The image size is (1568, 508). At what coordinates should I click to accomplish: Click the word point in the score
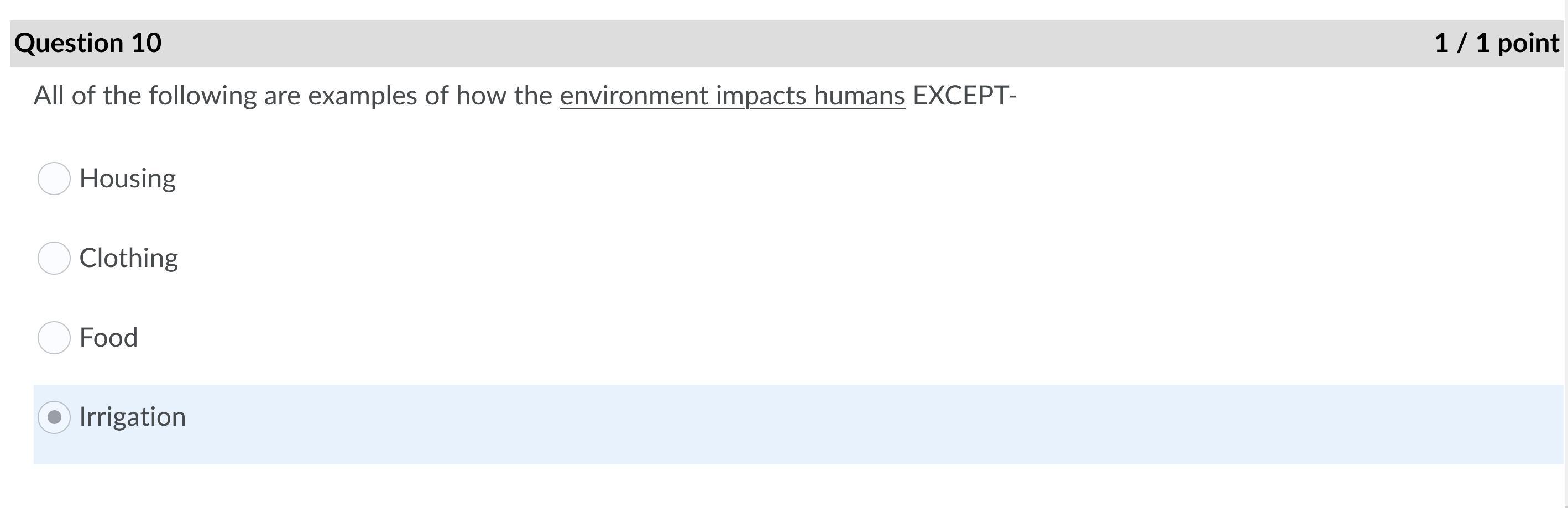tap(1528, 43)
